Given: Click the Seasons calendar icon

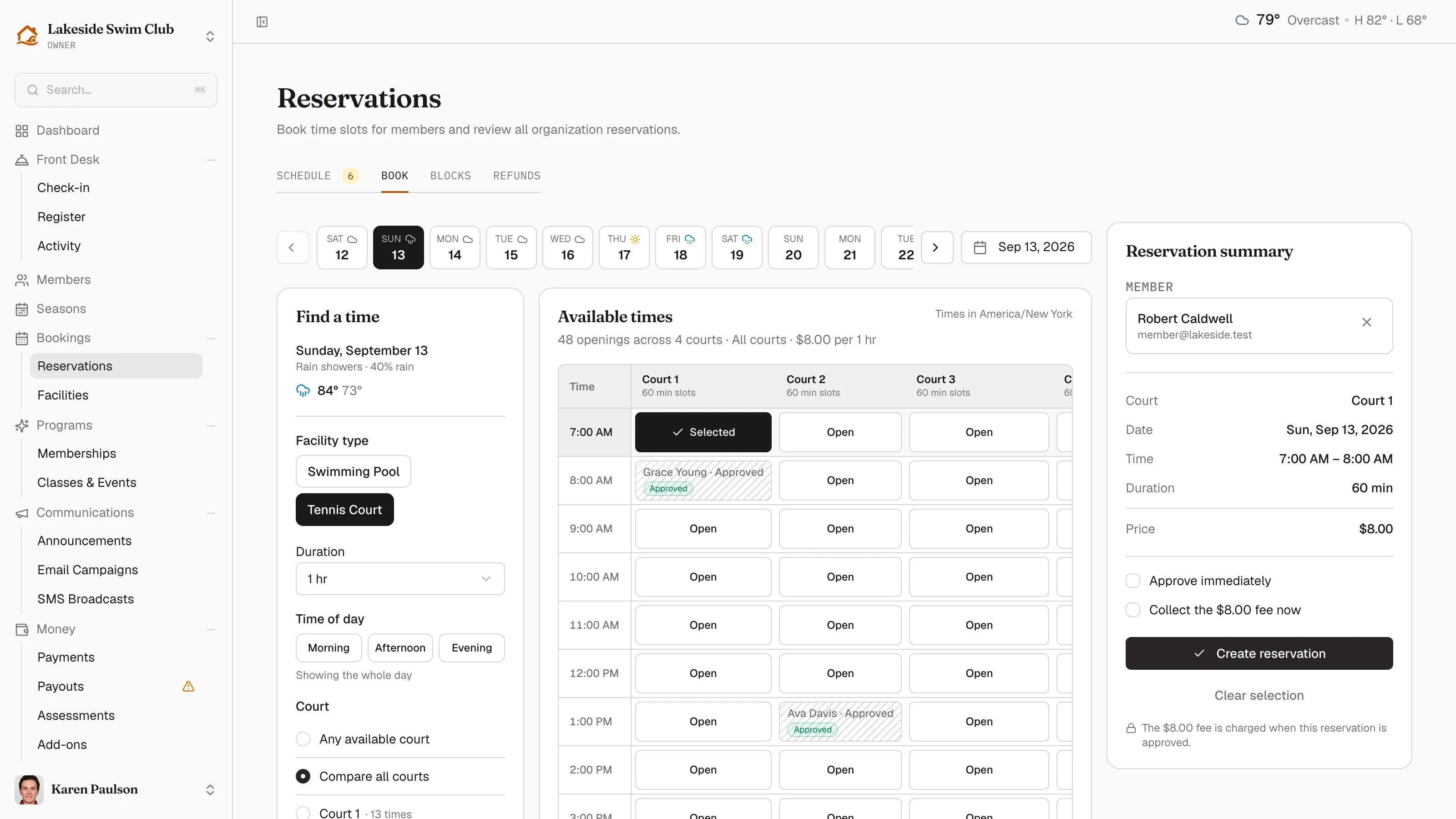Looking at the screenshot, I should click(21, 309).
